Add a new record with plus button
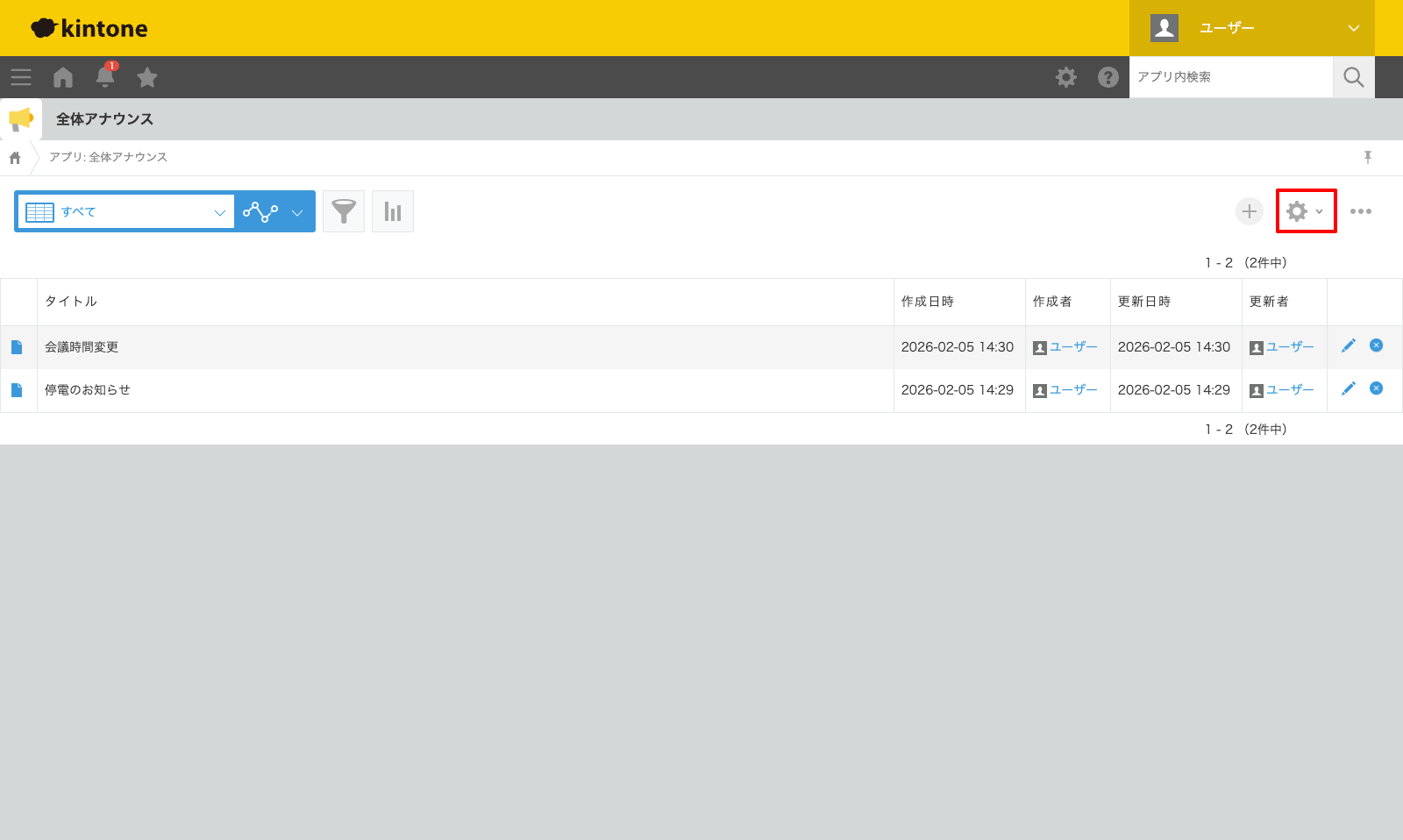The image size is (1403, 840). point(1249,211)
